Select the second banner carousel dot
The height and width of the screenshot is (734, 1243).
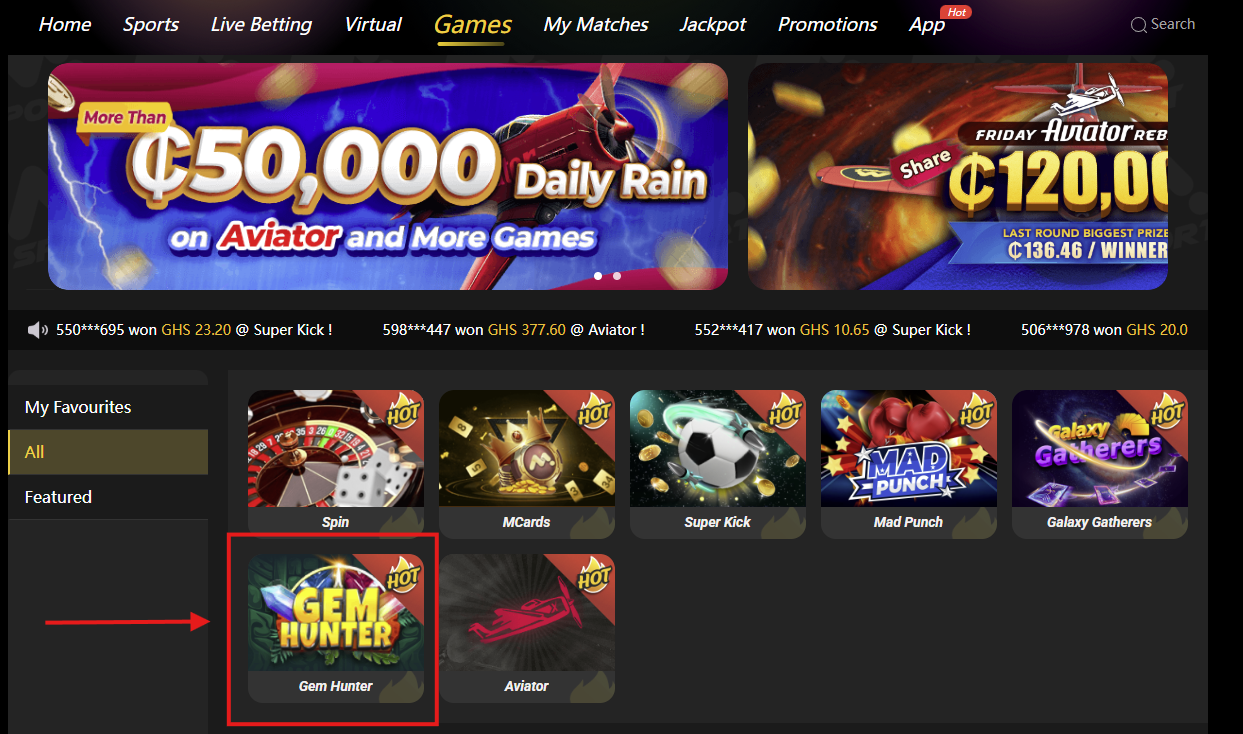point(617,275)
